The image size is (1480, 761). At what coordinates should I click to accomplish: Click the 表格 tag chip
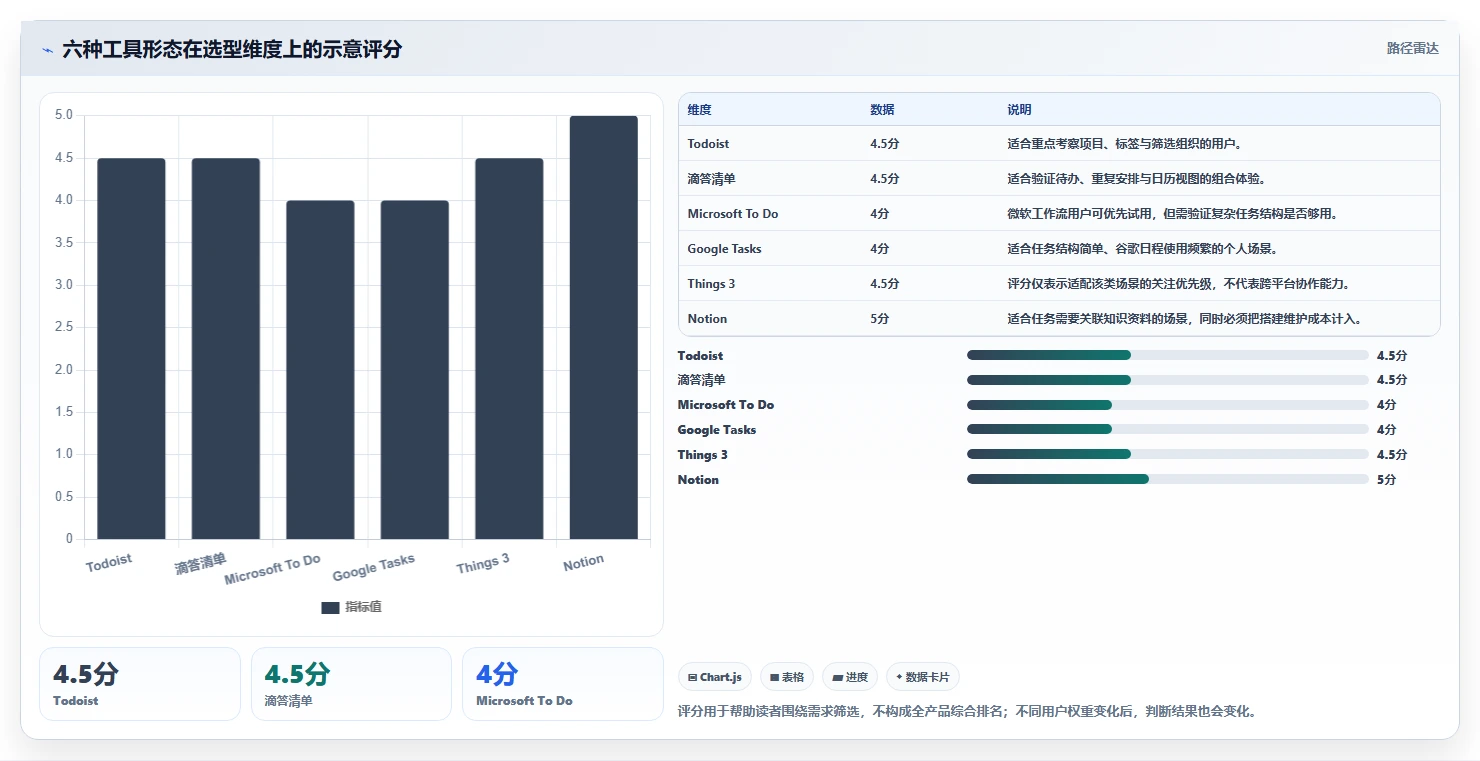(x=787, y=677)
